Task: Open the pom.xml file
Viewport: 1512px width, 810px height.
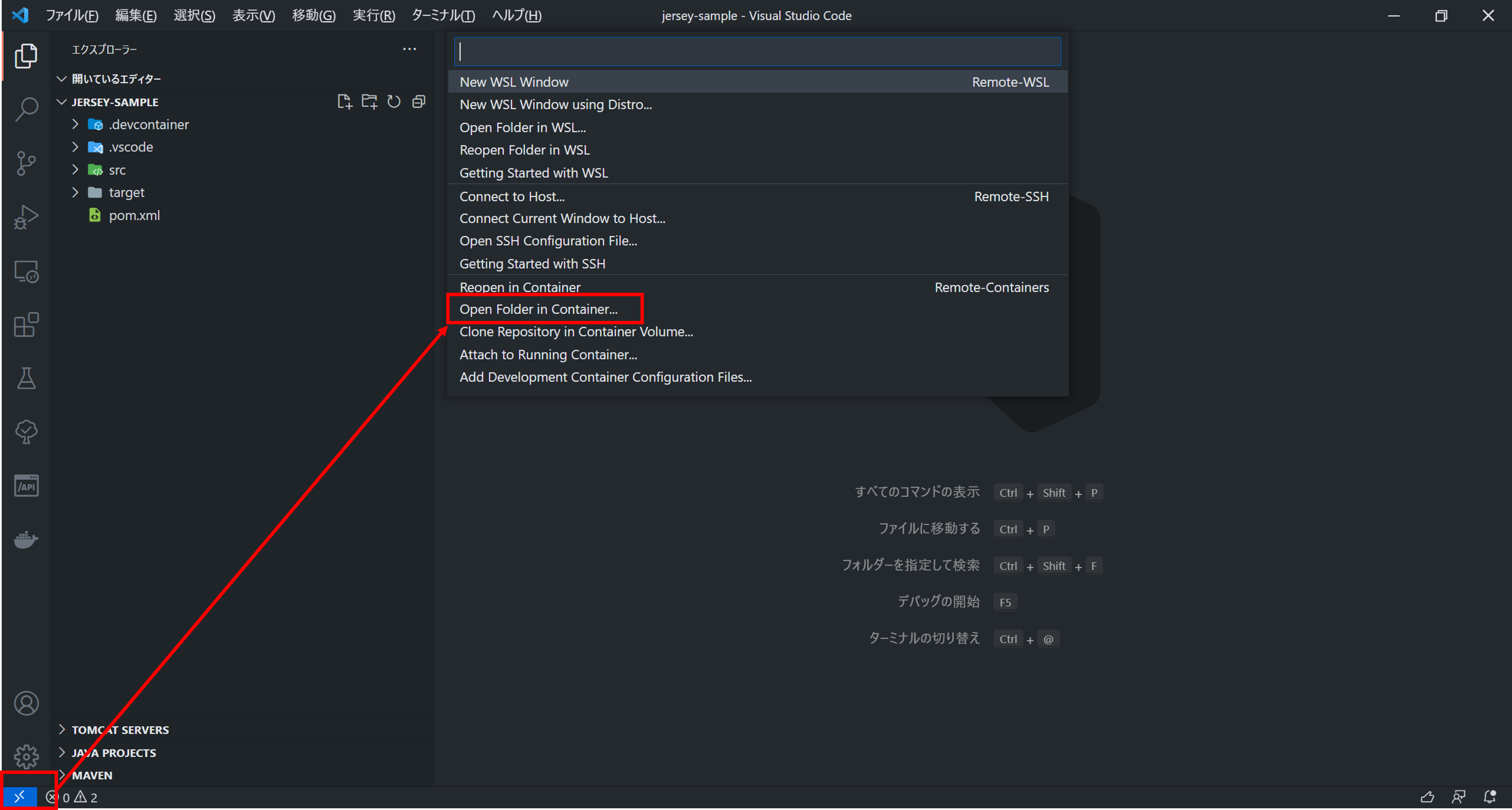Action: coord(134,216)
